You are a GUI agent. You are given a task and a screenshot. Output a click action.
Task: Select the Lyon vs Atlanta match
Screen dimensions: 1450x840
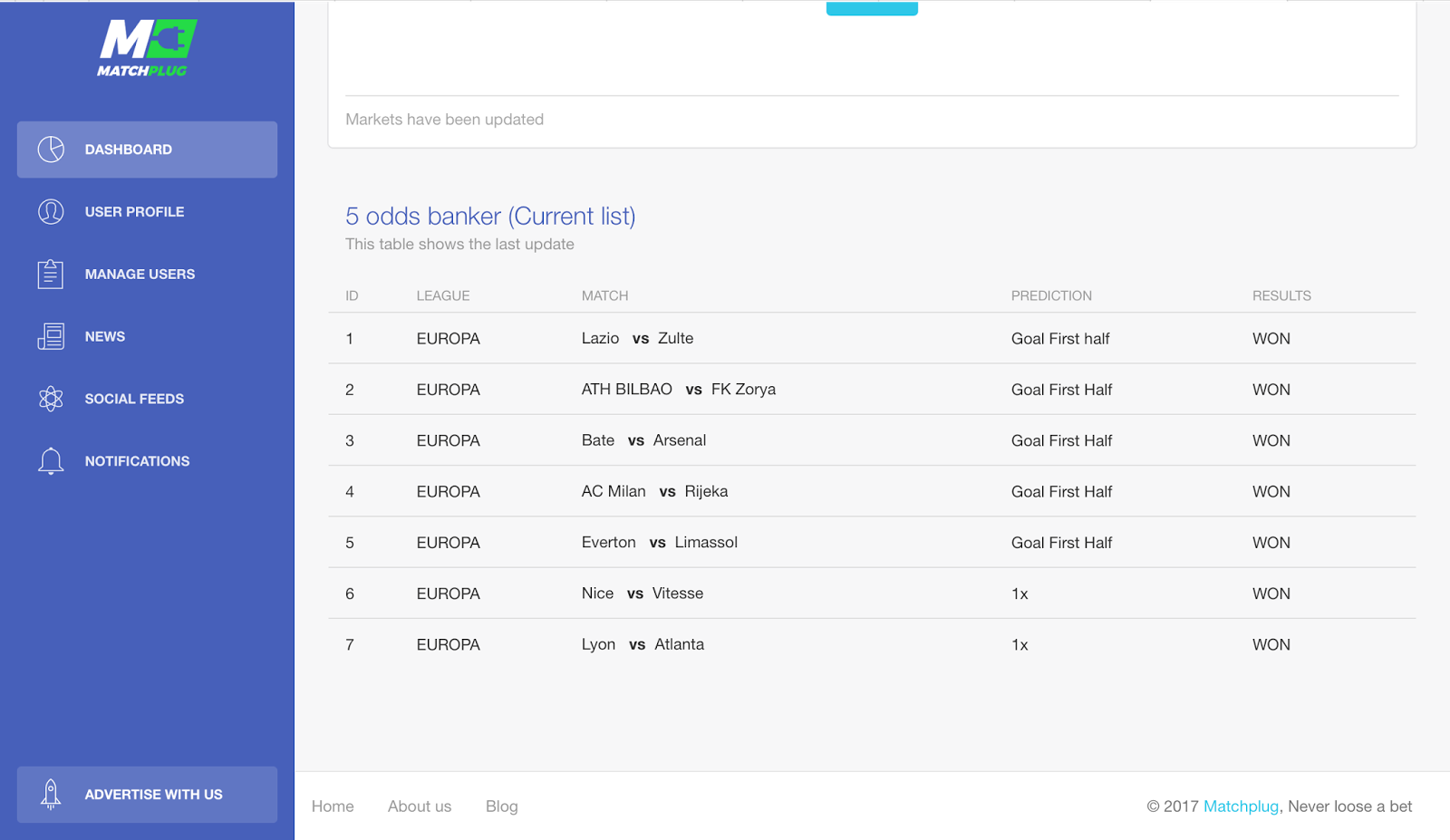[x=643, y=644]
